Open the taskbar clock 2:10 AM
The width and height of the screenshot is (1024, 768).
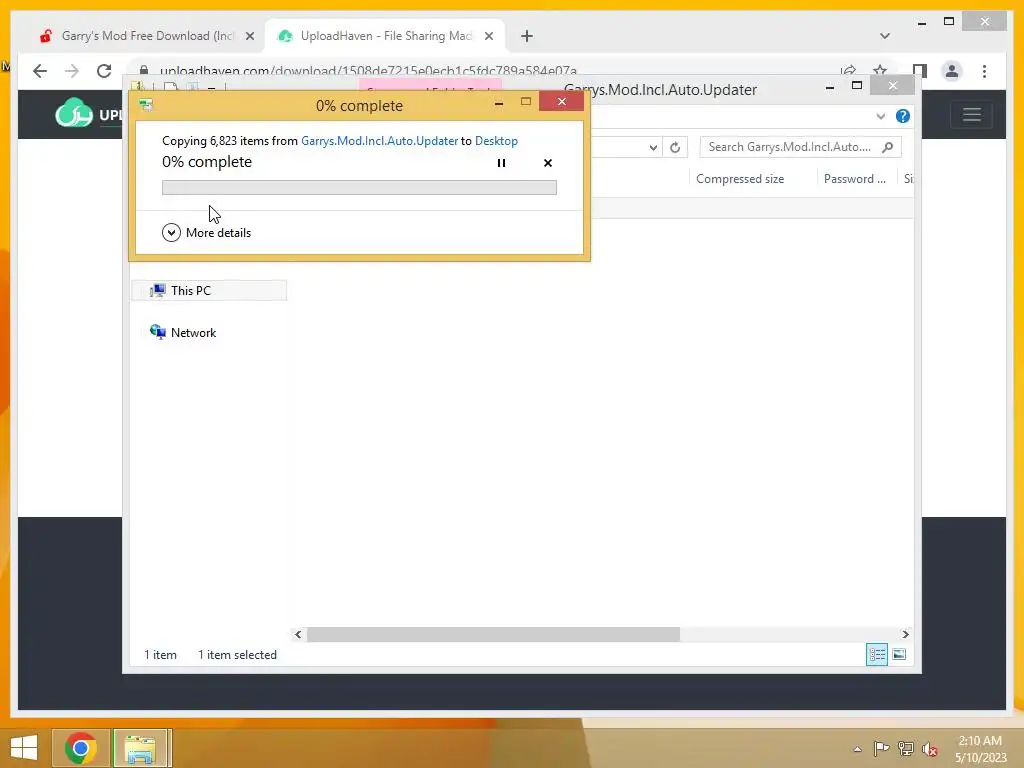980,749
